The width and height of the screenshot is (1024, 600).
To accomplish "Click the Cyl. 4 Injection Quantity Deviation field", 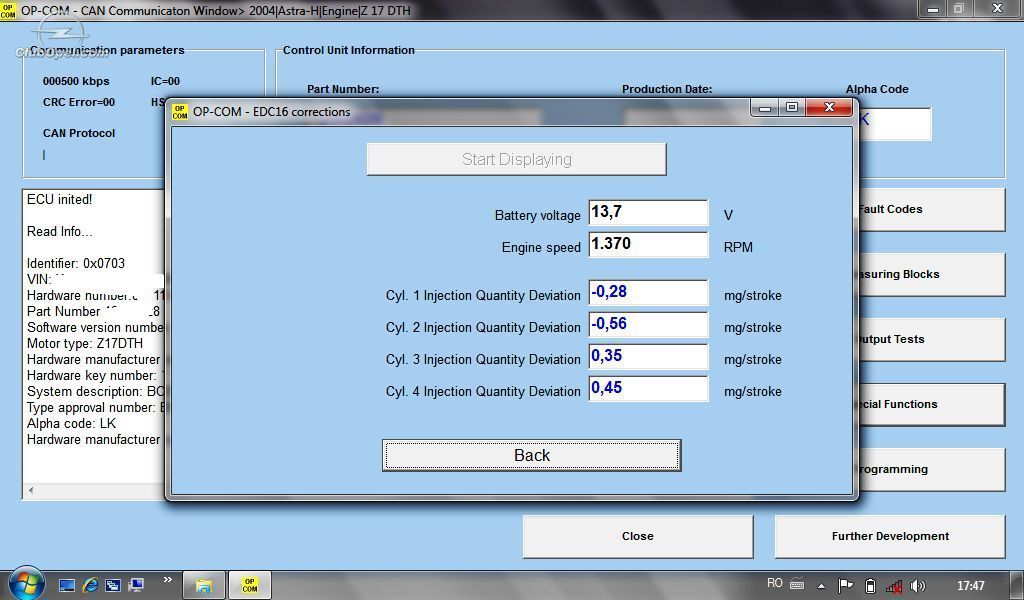I will click(648, 388).
